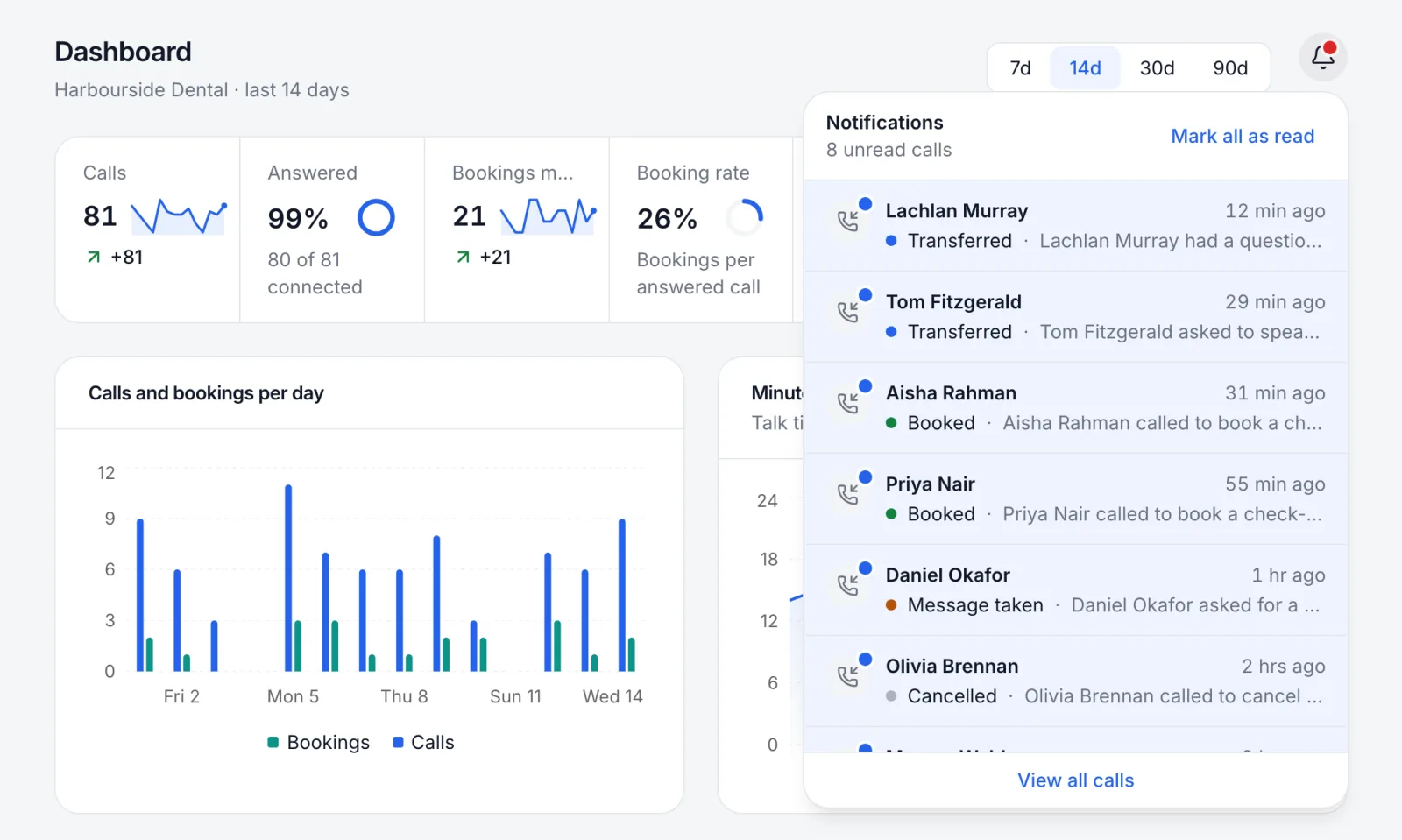The width and height of the screenshot is (1402, 840).
Task: Click the 2 hrs ago timestamp
Action: [1283, 667]
